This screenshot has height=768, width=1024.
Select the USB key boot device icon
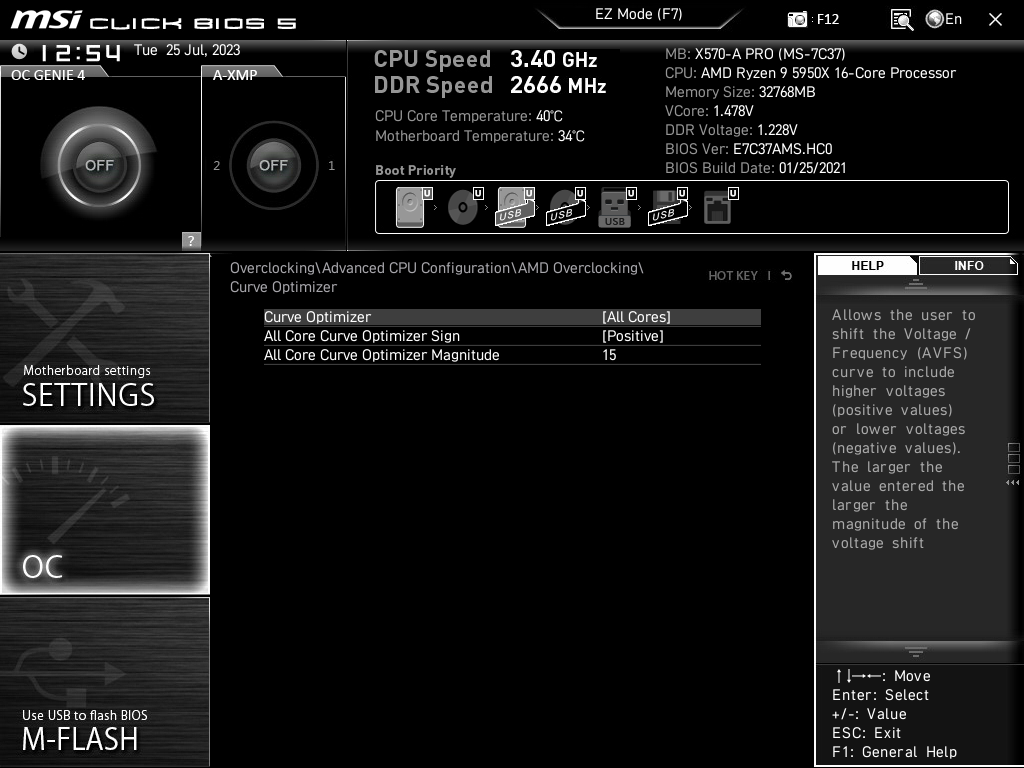pyautogui.click(x=614, y=207)
